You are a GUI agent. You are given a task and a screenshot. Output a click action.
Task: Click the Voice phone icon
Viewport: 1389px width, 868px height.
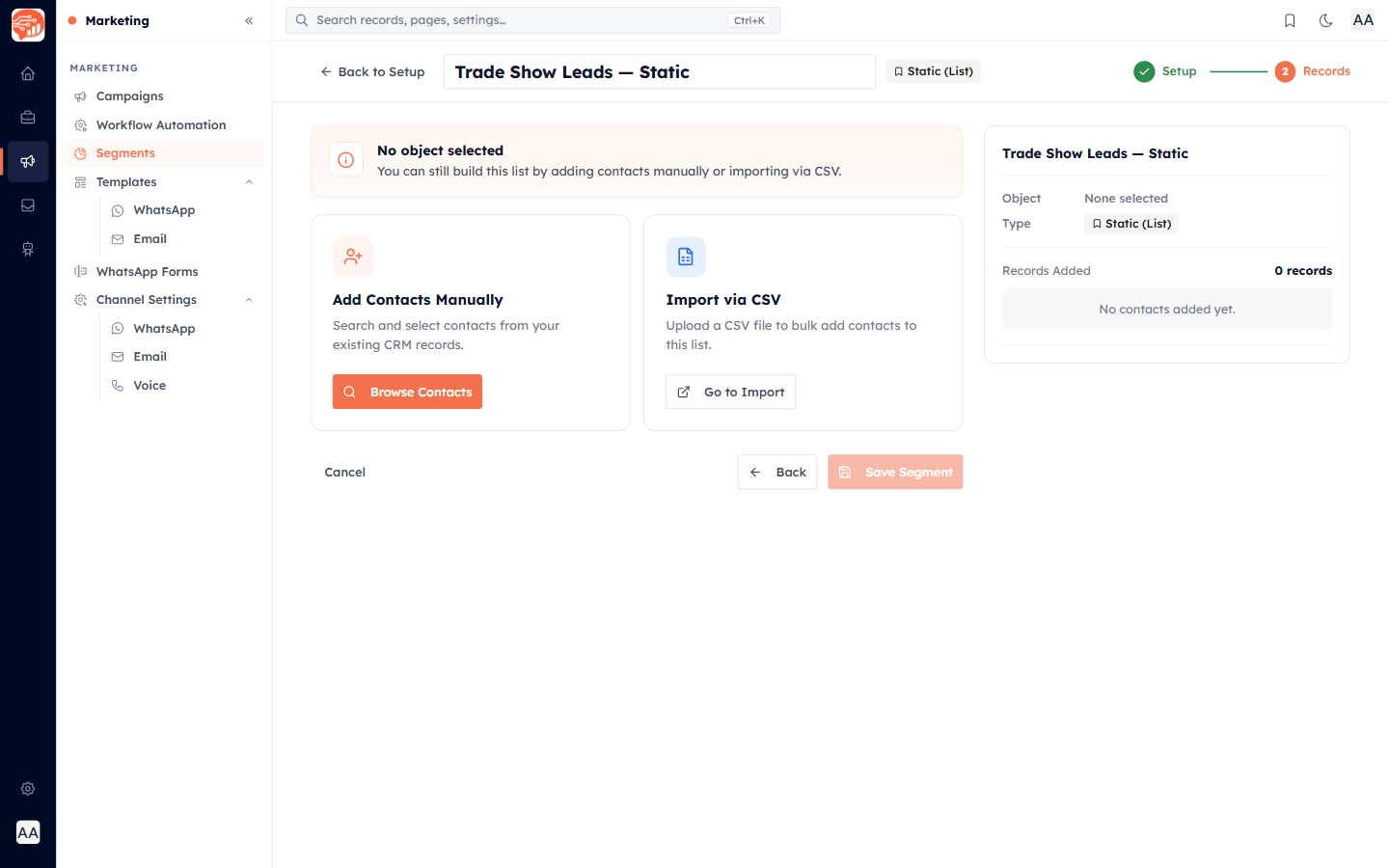[x=118, y=386]
